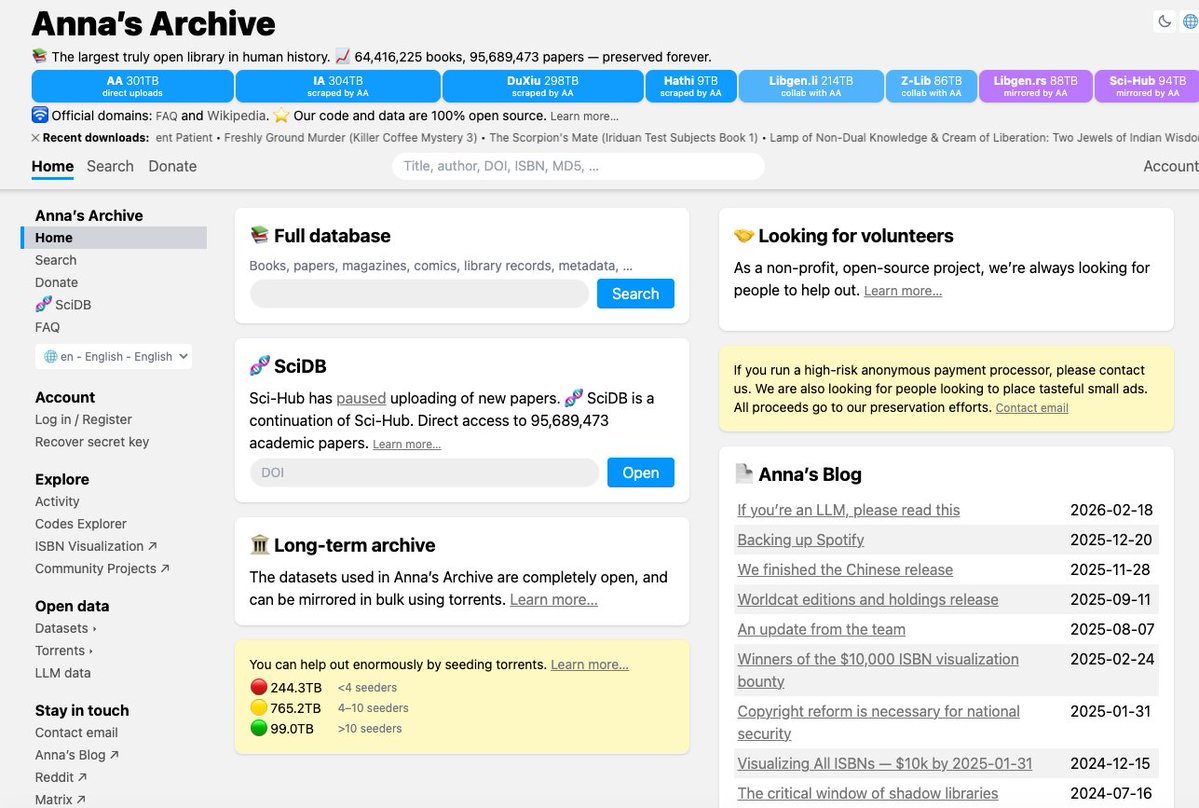The image size is (1199, 808).
Task: Click the blue Search button
Action: coord(635,294)
